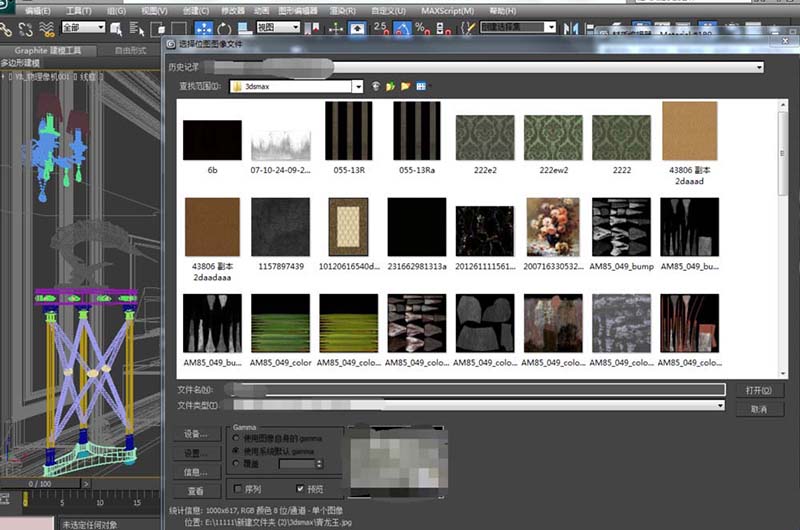The width and height of the screenshot is (800, 530).
Task: Click the 取消 cancel button
Action: tap(759, 409)
